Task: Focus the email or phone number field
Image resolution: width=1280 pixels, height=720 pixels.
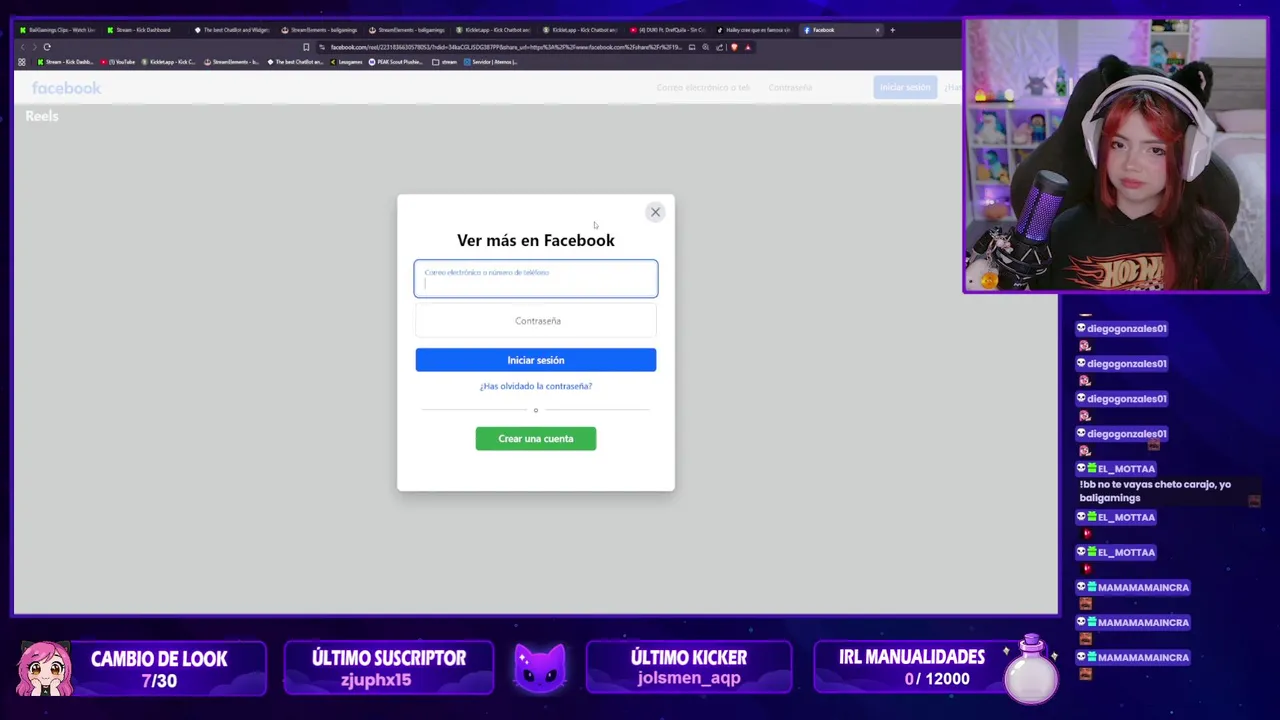Action: [x=536, y=279]
